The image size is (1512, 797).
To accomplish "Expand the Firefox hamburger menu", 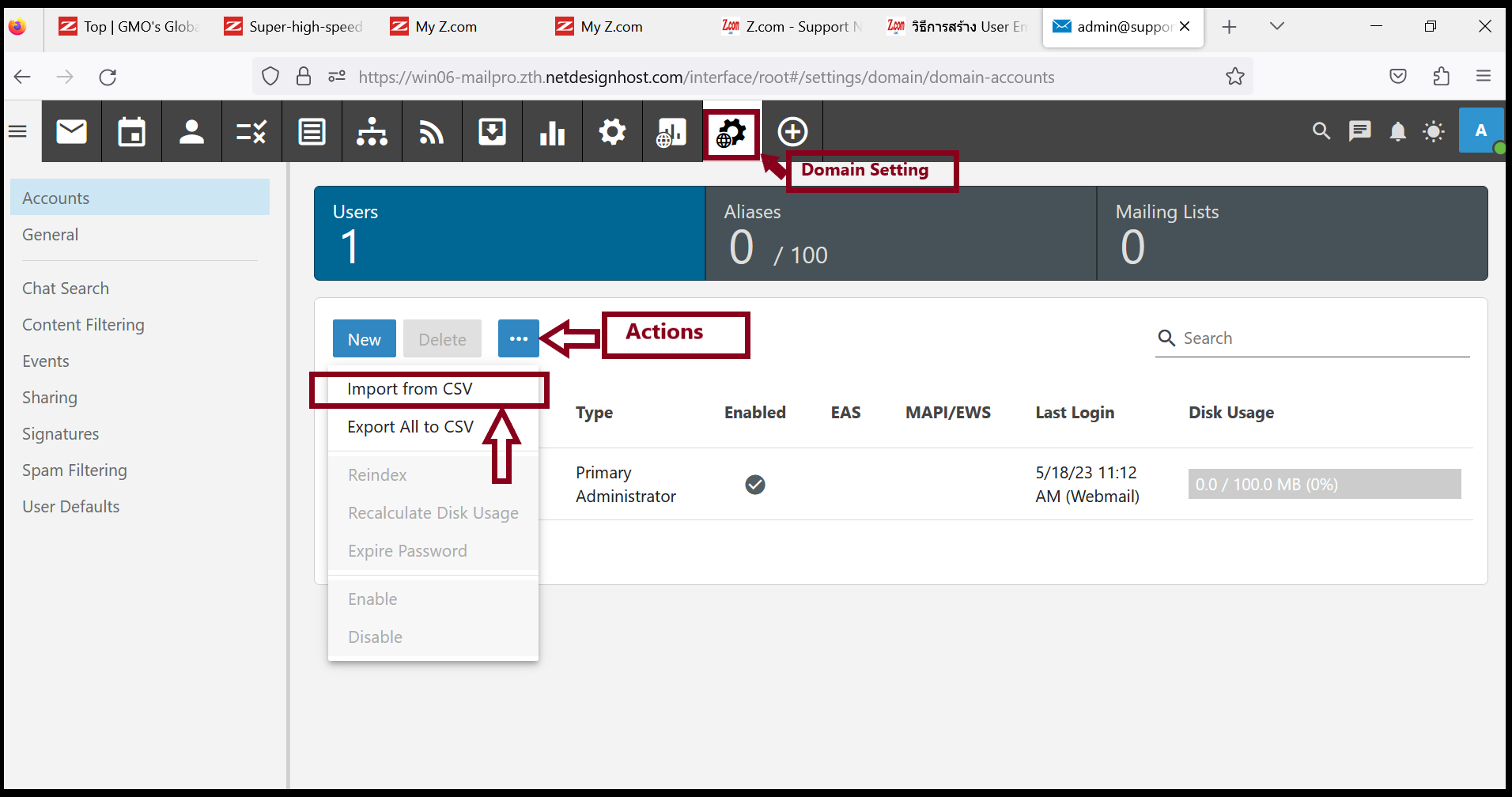I will point(1484,76).
